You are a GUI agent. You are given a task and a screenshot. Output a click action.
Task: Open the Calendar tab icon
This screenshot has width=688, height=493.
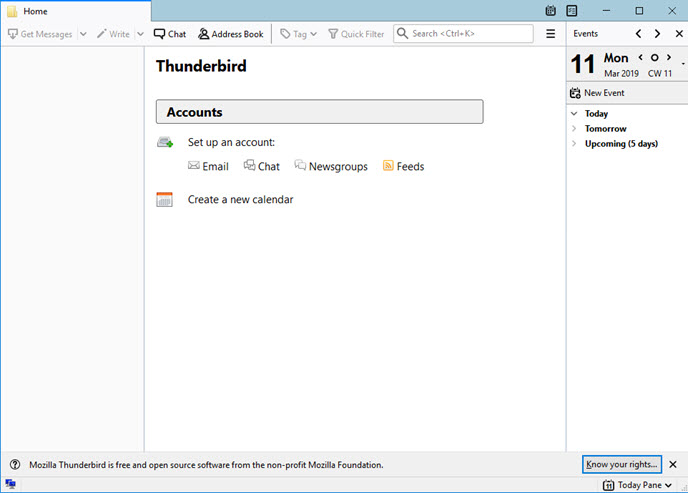click(551, 11)
